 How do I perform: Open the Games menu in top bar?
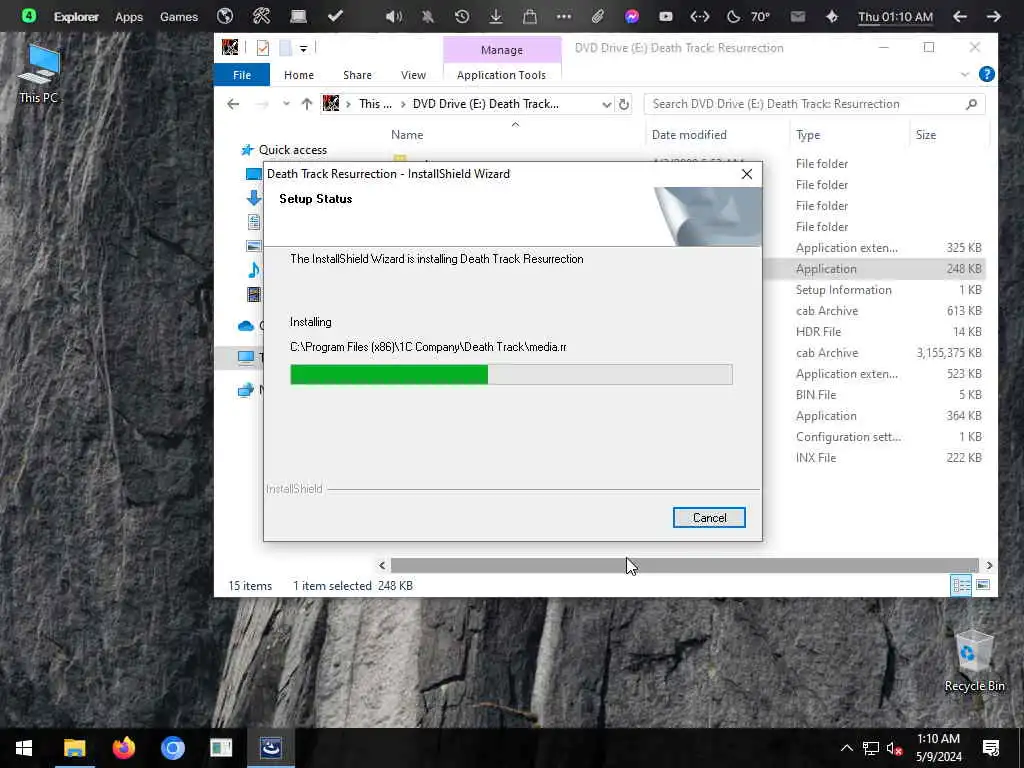pos(178,17)
